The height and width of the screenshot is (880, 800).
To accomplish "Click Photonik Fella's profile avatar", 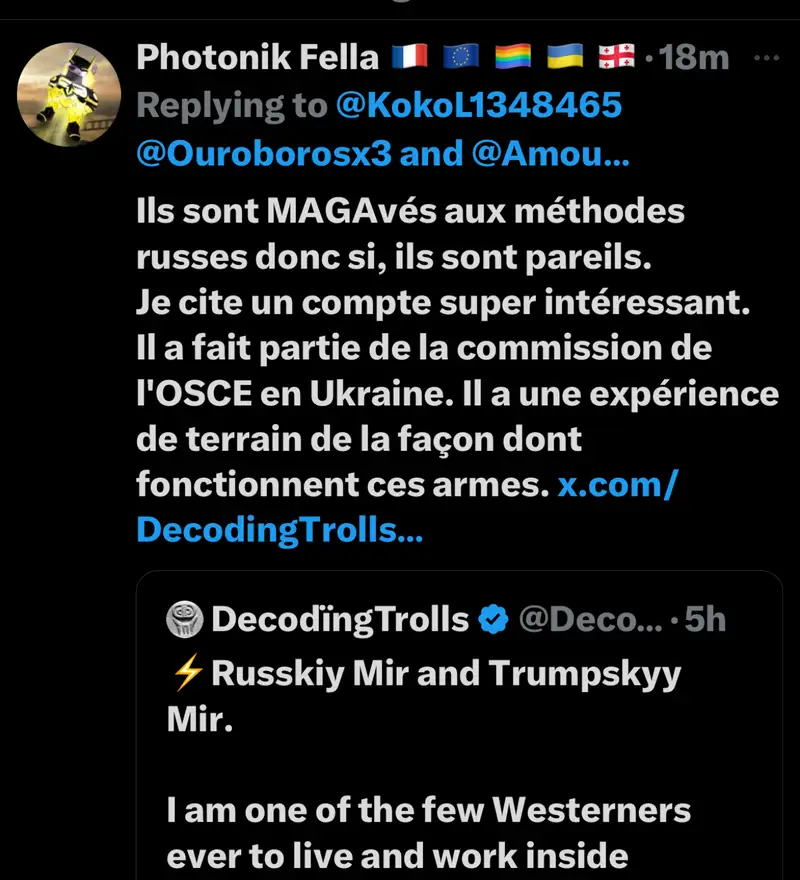I will click(70, 95).
